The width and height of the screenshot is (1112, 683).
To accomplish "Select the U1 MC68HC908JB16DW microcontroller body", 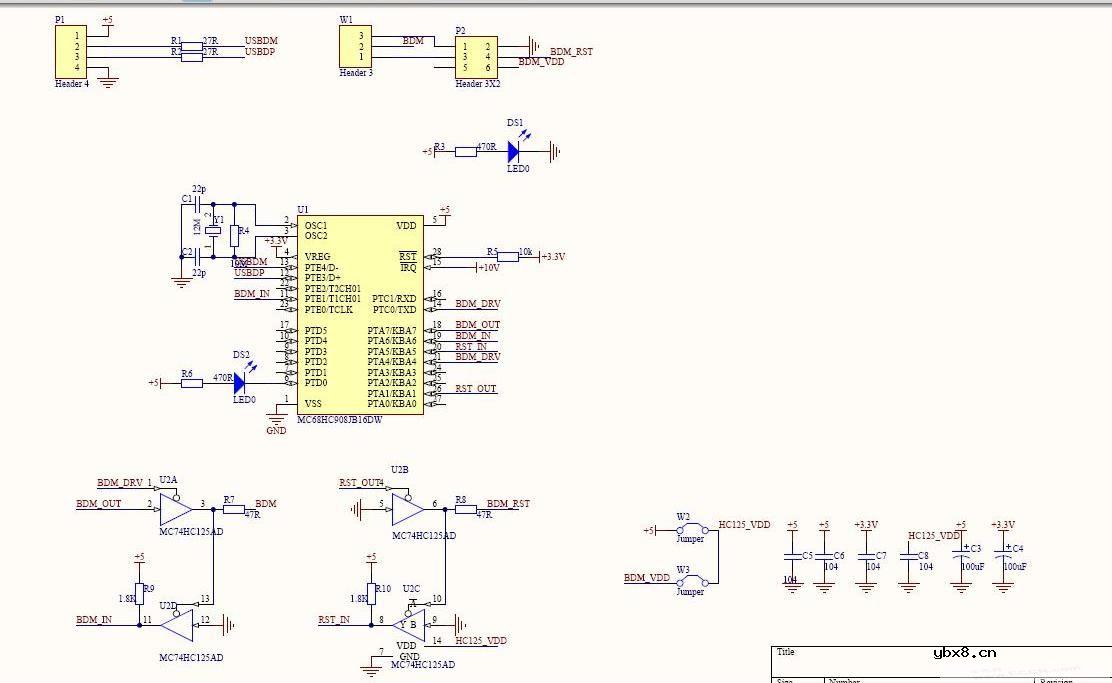I will (x=360, y=315).
